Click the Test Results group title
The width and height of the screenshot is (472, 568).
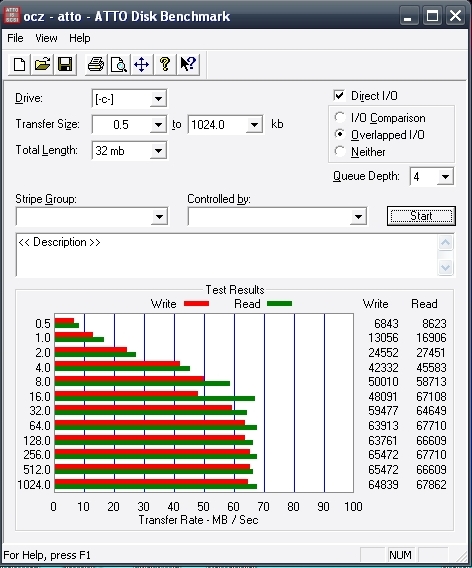235,290
